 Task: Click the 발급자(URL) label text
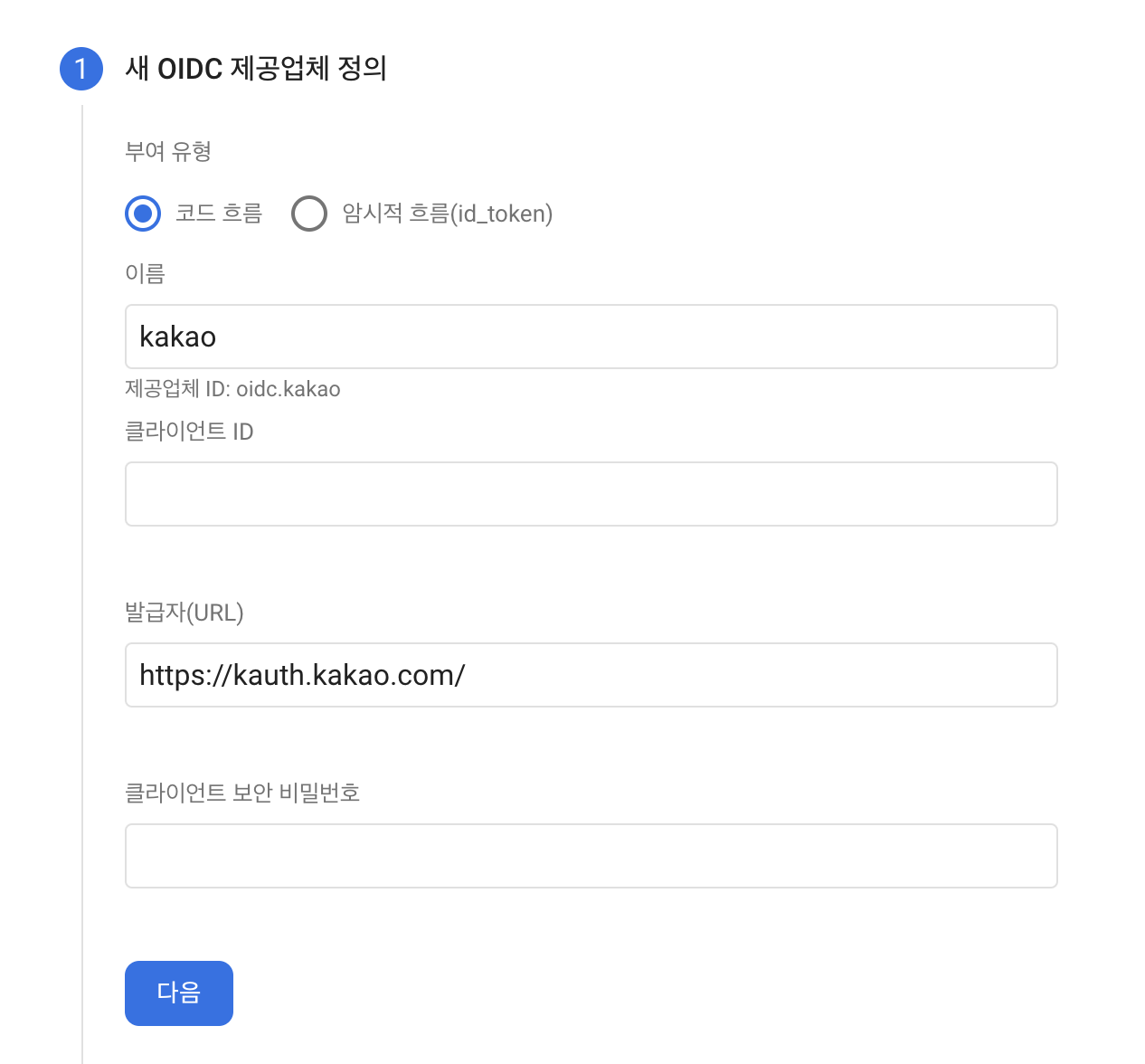coord(185,613)
